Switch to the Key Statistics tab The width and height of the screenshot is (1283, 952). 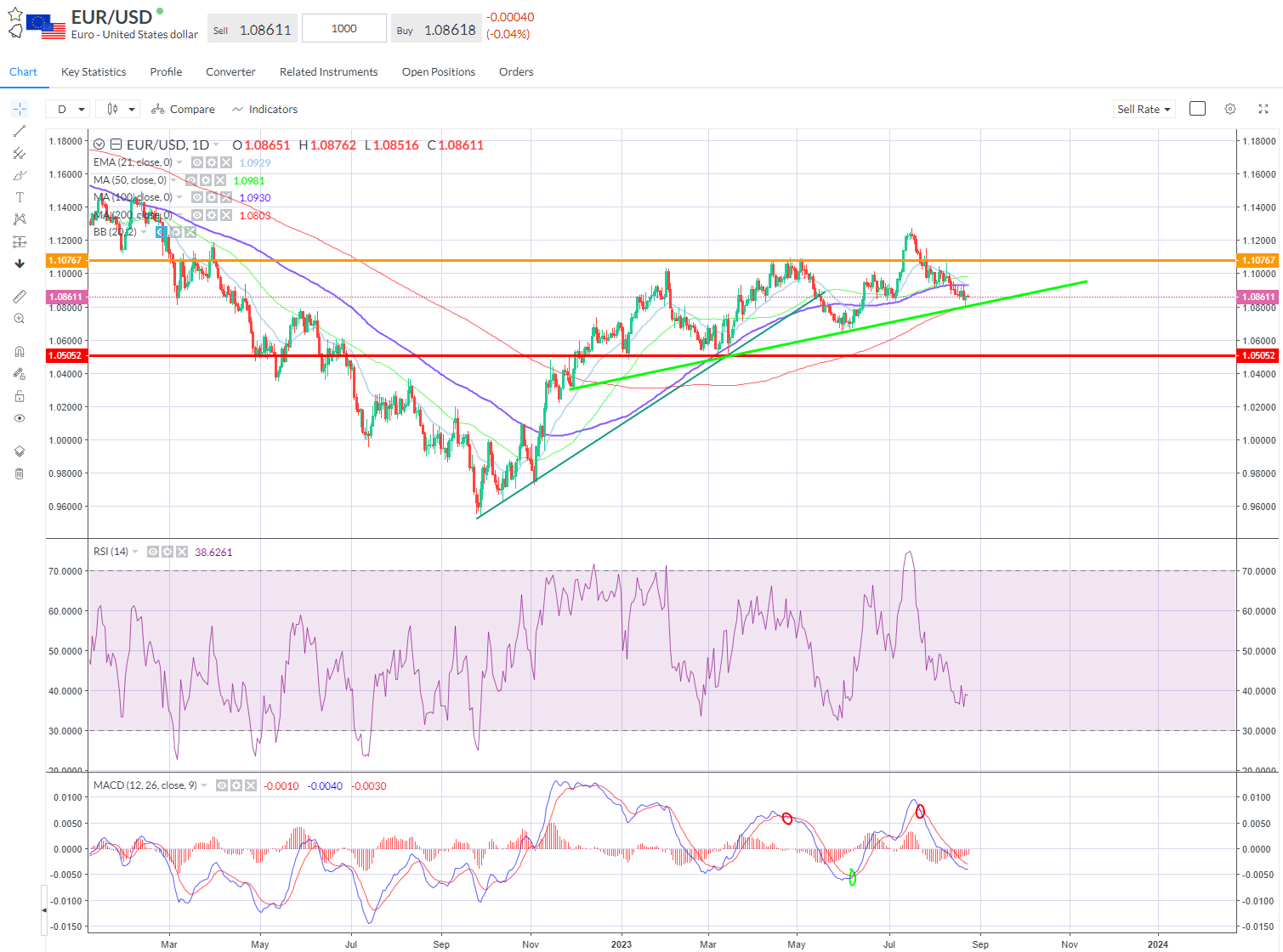[x=94, y=71]
